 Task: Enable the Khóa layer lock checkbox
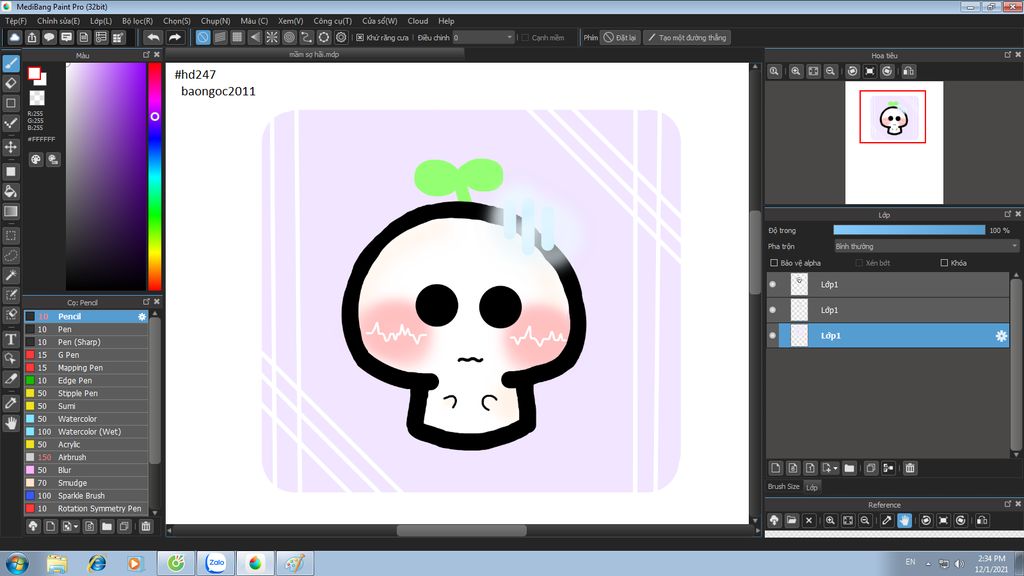click(x=944, y=263)
